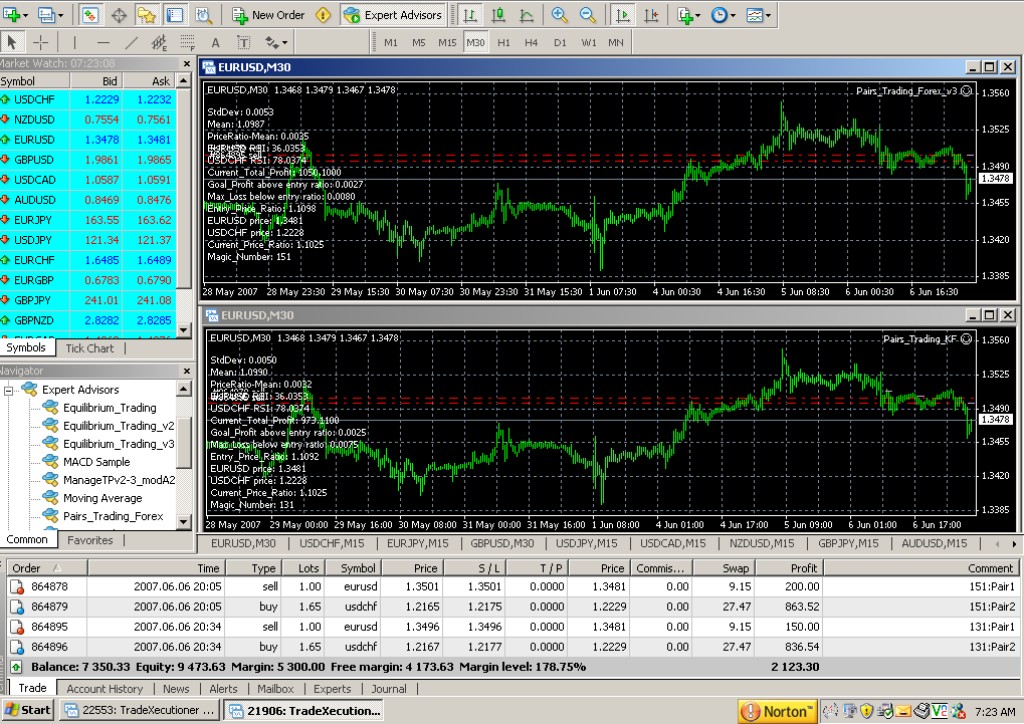Screen dimensions: 1024x724
Task: Collapse the Expert Advisors tree node
Action: 8,390
